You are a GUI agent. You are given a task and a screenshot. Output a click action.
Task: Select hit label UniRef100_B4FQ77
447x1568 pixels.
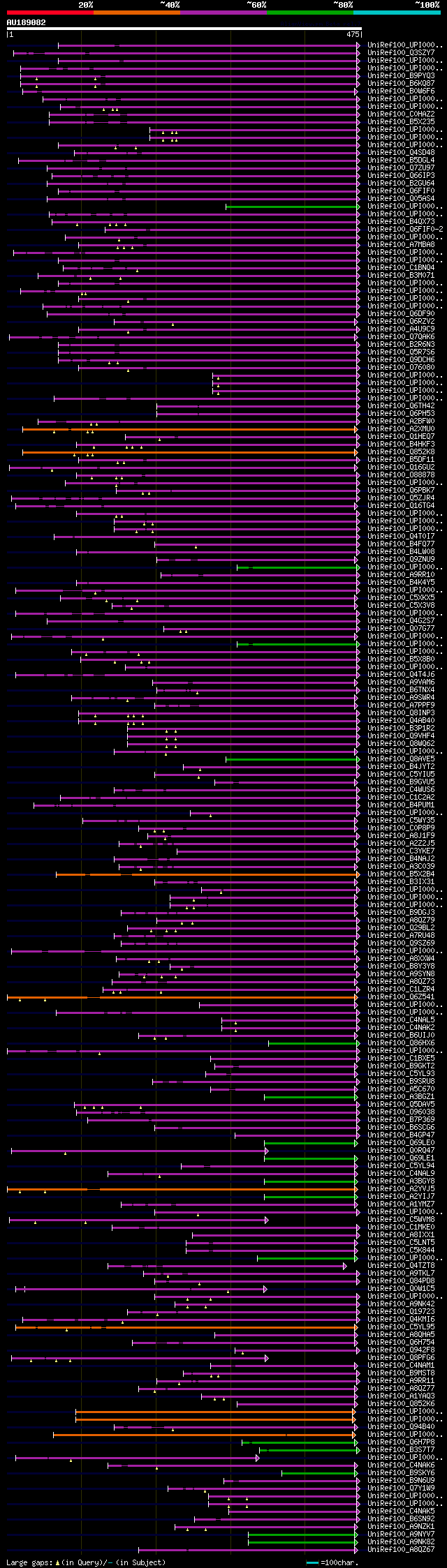[x=401, y=544]
